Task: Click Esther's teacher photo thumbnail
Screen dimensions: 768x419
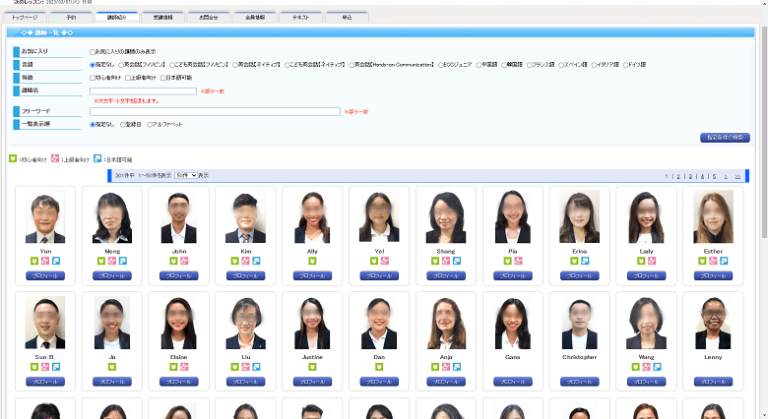Action: [x=713, y=217]
